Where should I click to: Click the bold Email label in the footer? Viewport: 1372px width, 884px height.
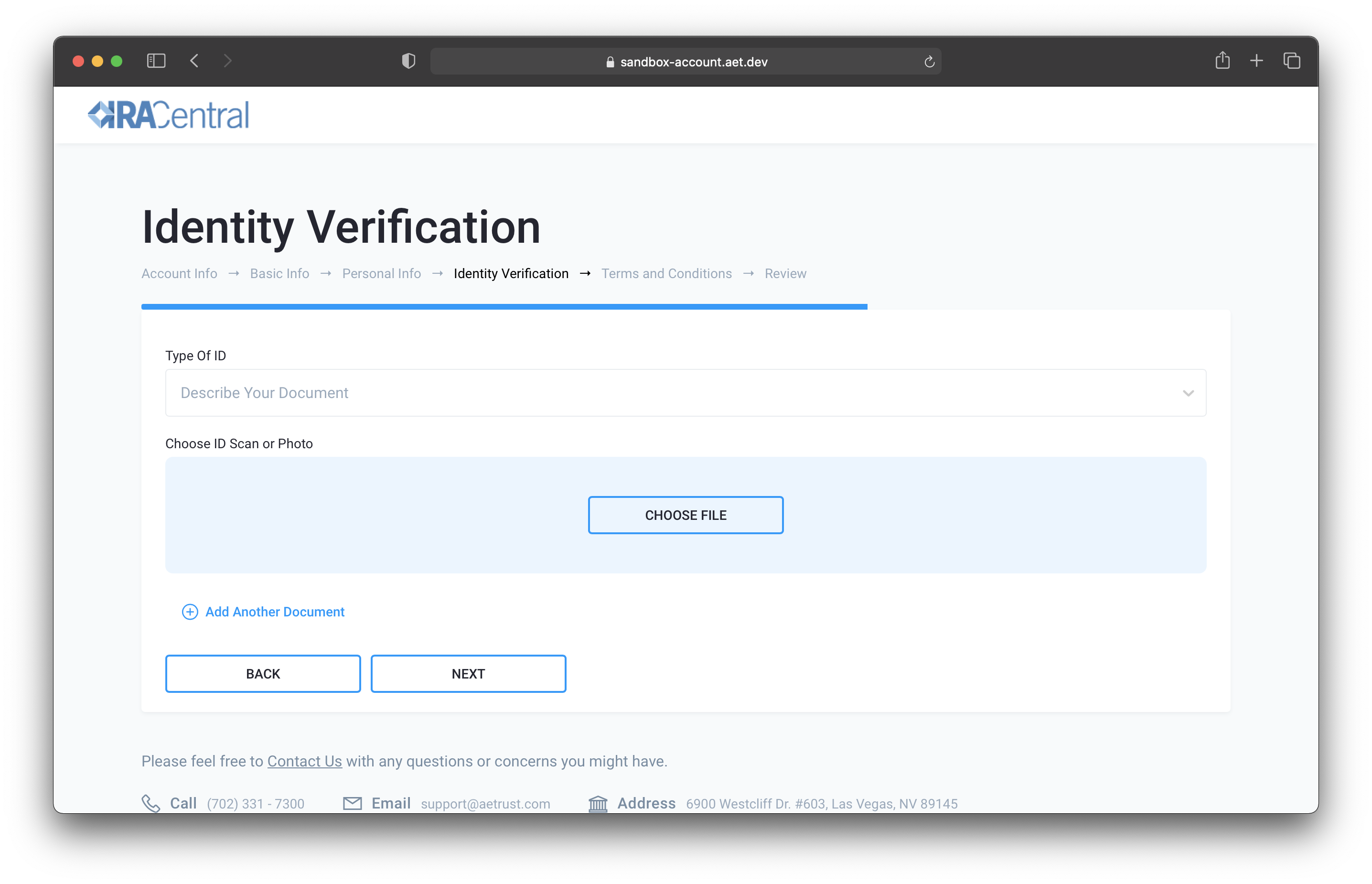[x=391, y=803]
